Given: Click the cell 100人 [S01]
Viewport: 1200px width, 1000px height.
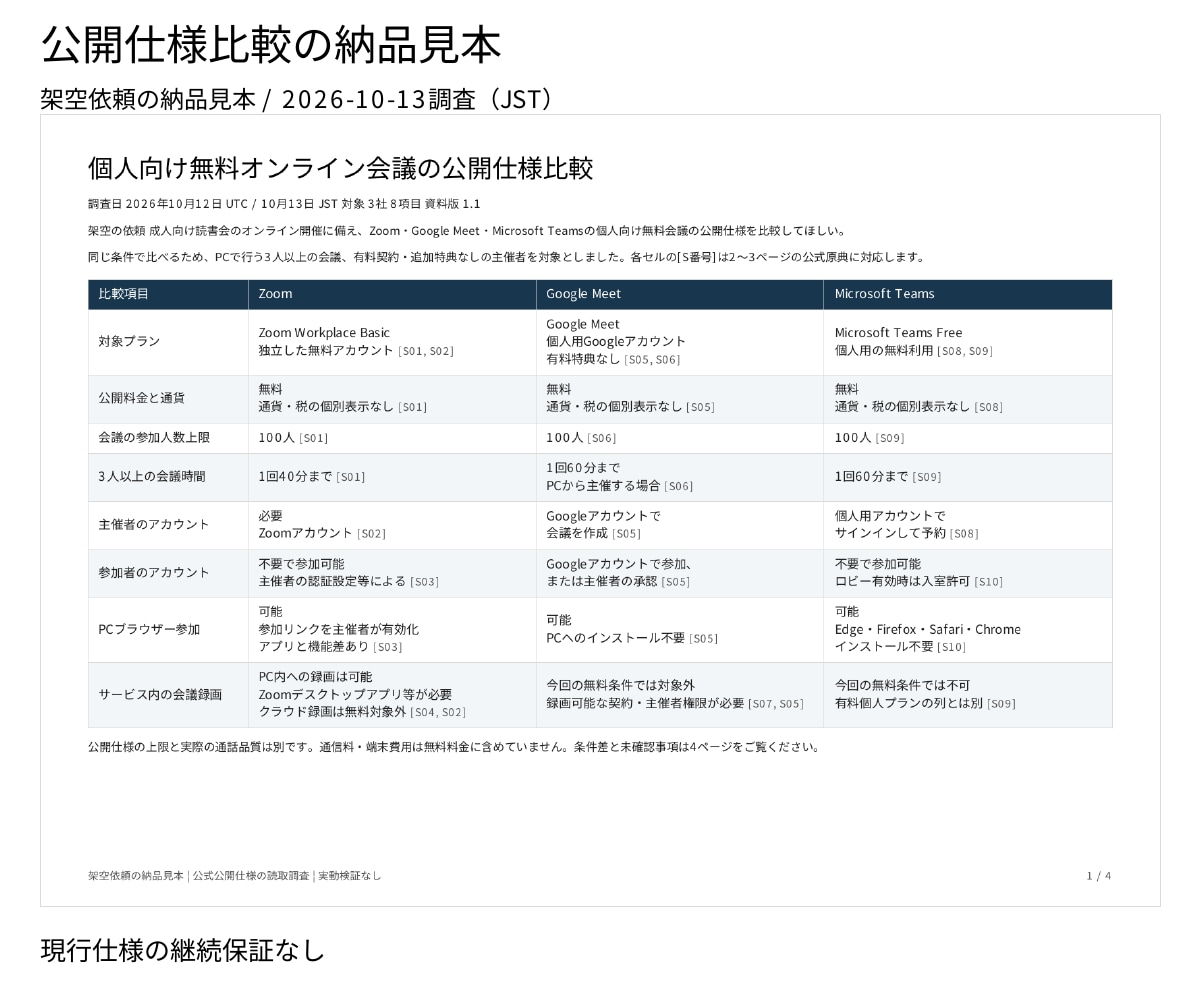Looking at the screenshot, I should [x=392, y=438].
